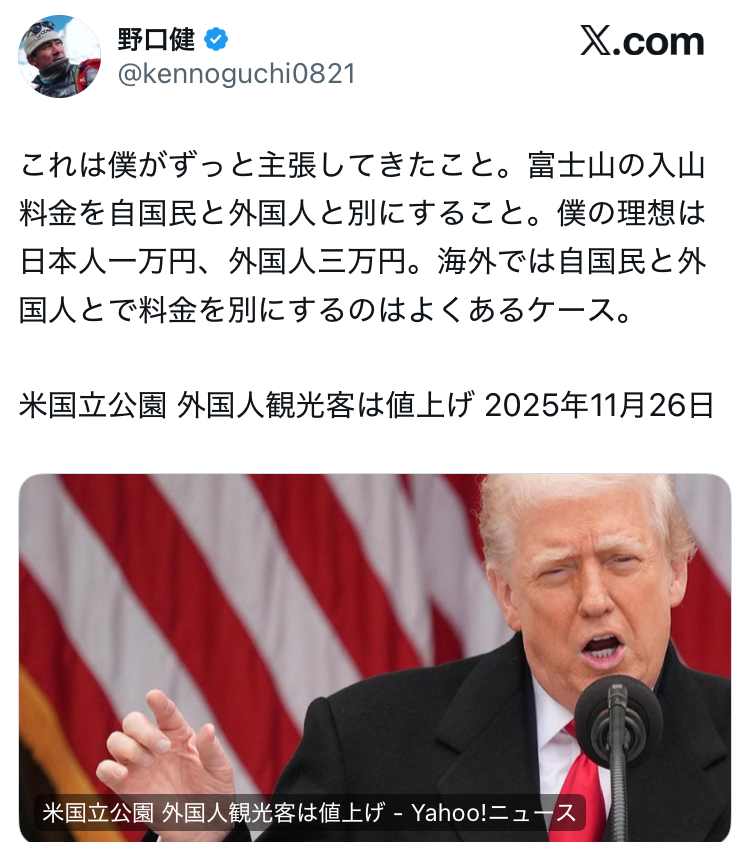Click the X logo glyph at top right
This screenshot has width=750, height=842.
point(595,41)
